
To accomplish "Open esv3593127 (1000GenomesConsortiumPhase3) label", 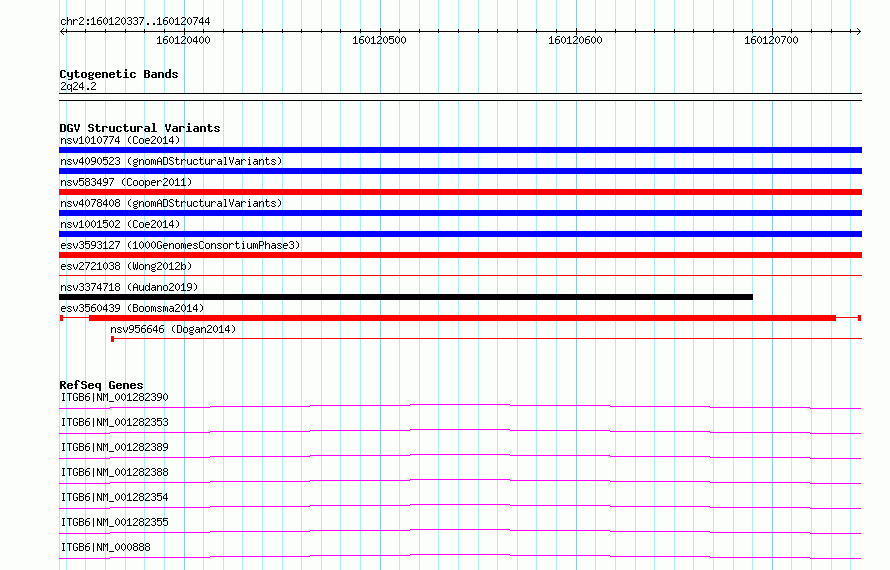I will point(180,245).
